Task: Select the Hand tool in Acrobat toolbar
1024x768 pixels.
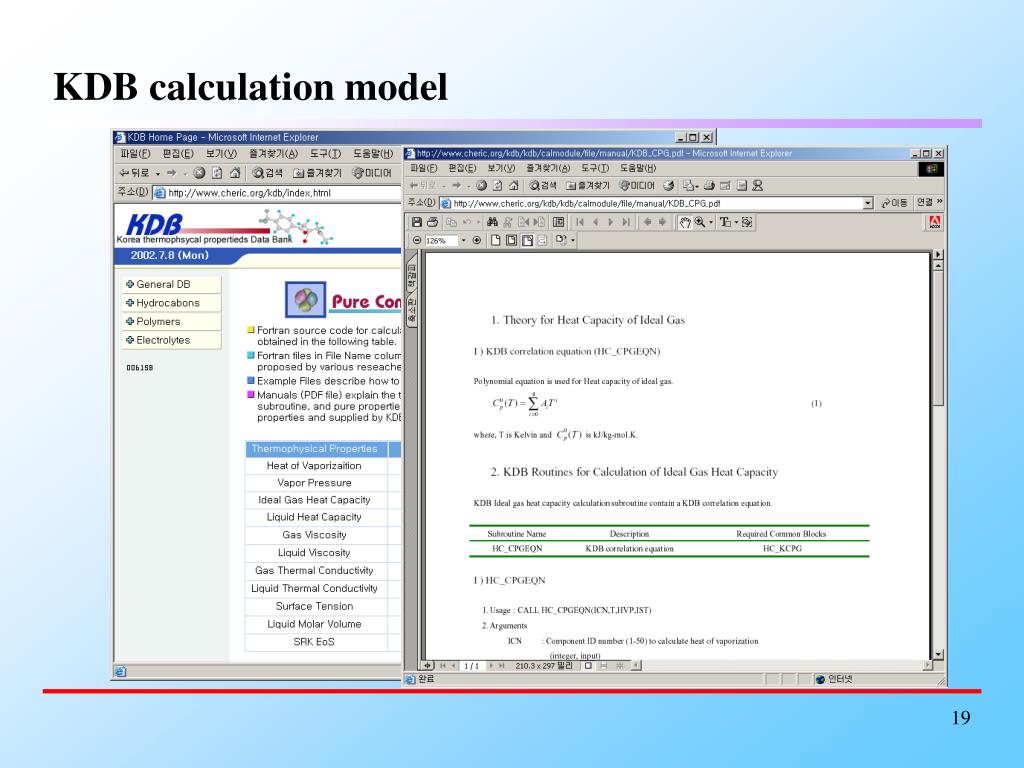Action: click(x=684, y=222)
